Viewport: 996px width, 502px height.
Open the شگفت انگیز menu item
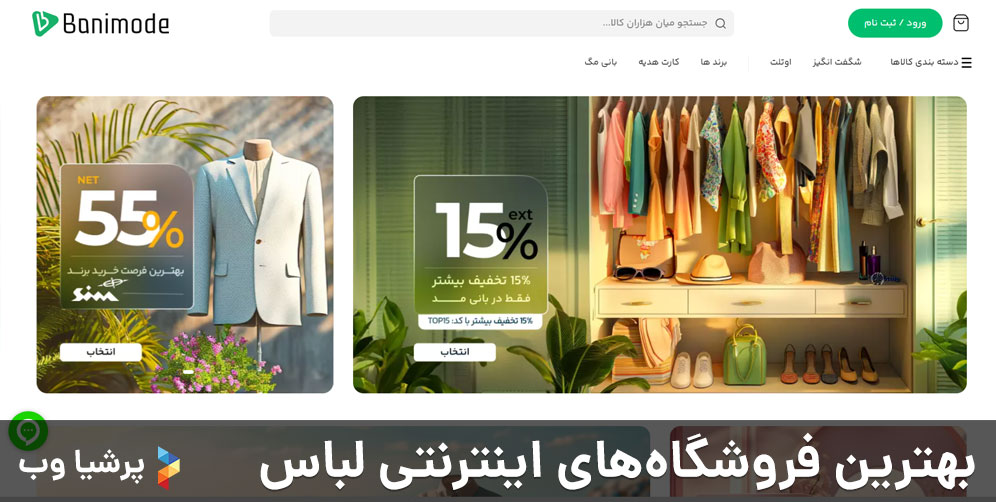pos(837,62)
